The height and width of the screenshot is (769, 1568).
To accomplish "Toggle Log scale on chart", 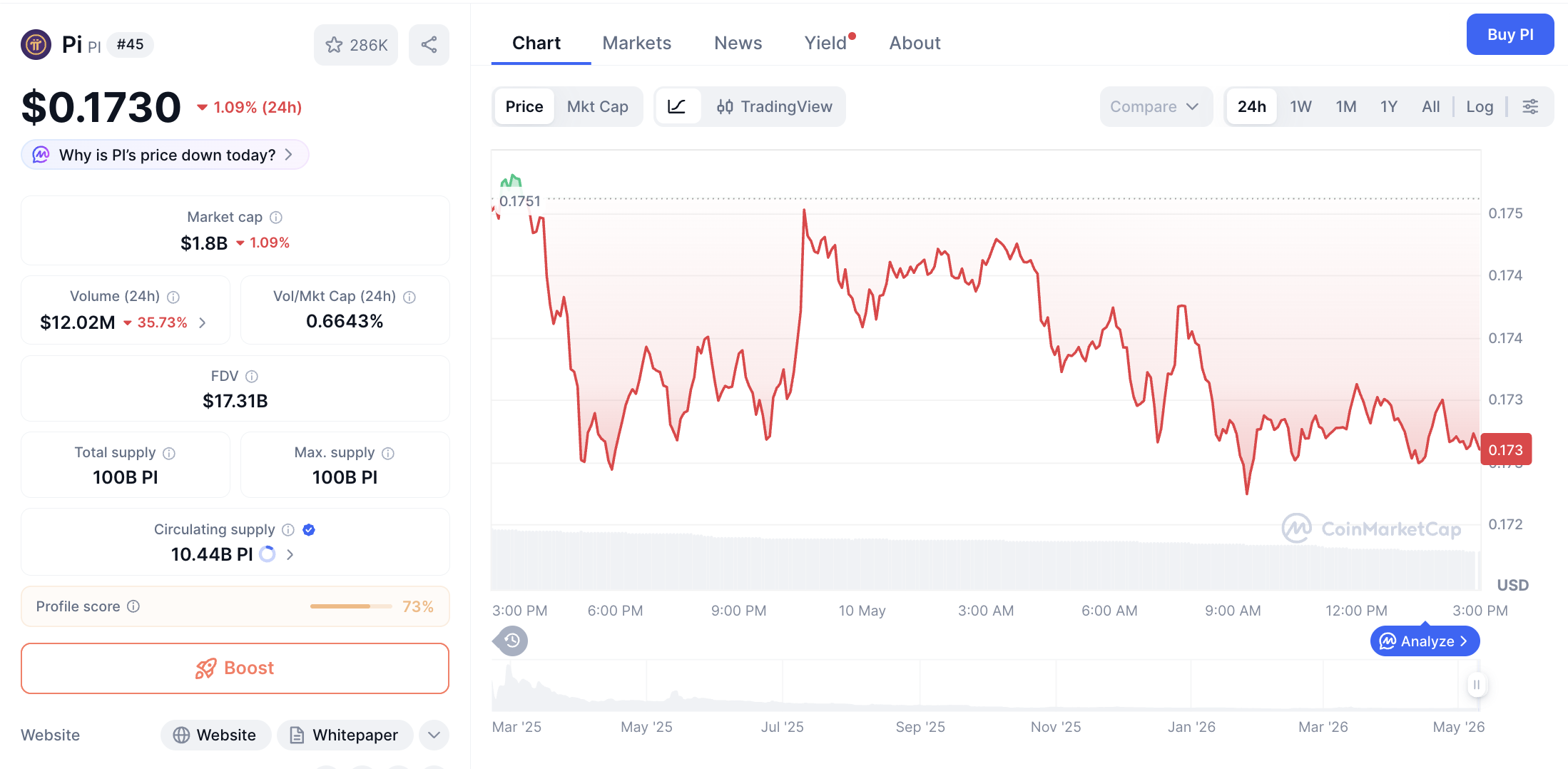I will click(1480, 107).
